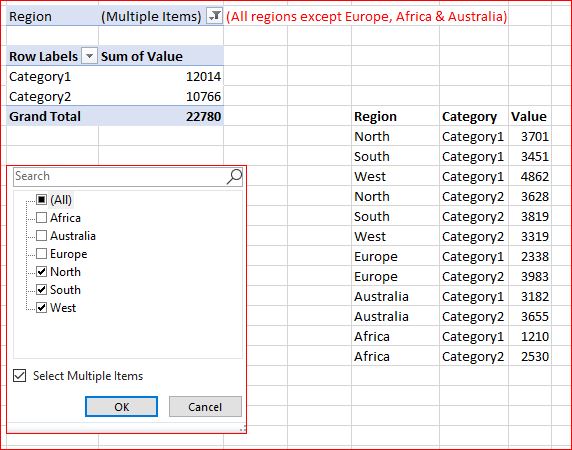Select pivot value cell 10766
This screenshot has width=572, height=450.
click(161, 97)
